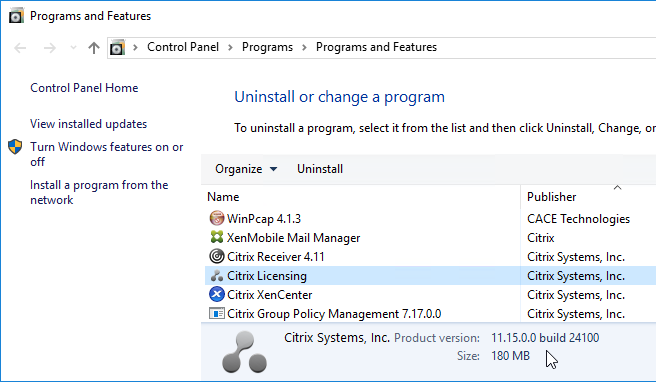The width and height of the screenshot is (656, 382).
Task: Open the Organize dropdown menu
Action: tap(246, 169)
